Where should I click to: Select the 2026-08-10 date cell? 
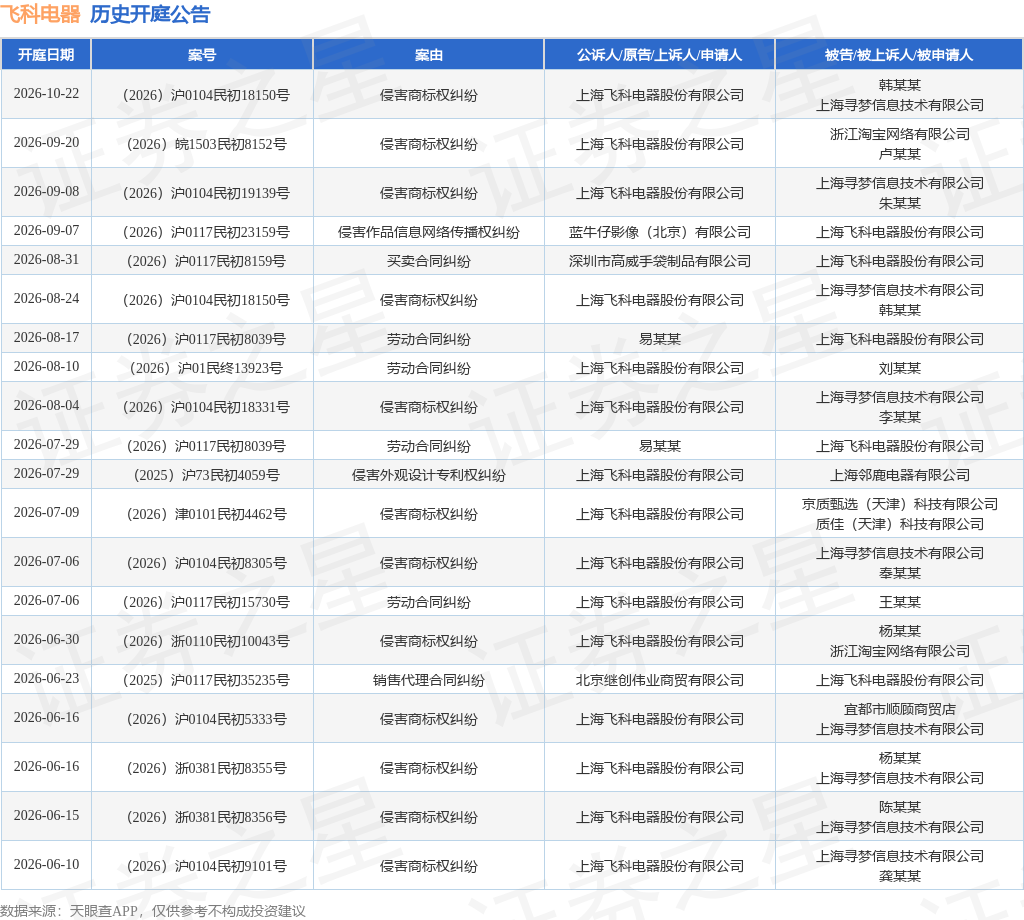pyautogui.click(x=46, y=367)
